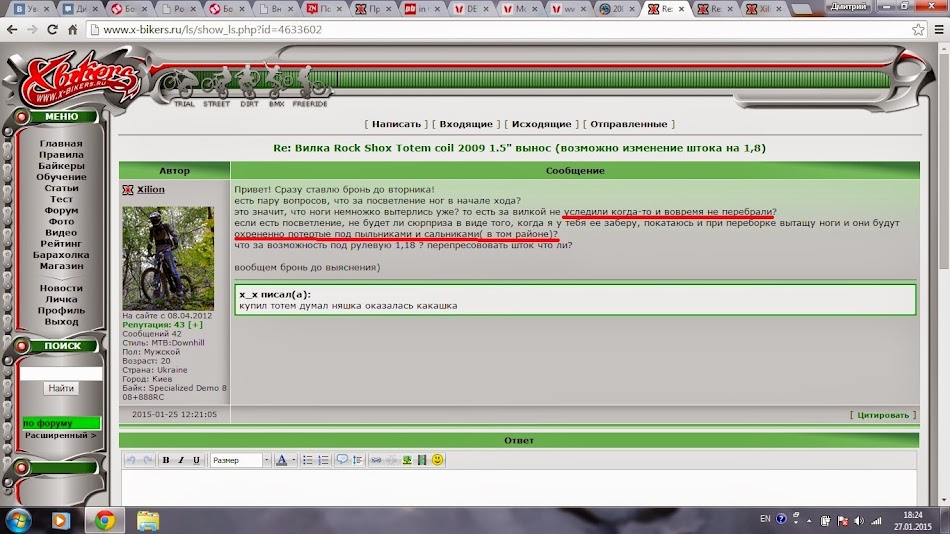Open the Chrome menu hamburger icon
Image resolution: width=950 pixels, height=534 pixels.
(939, 29)
